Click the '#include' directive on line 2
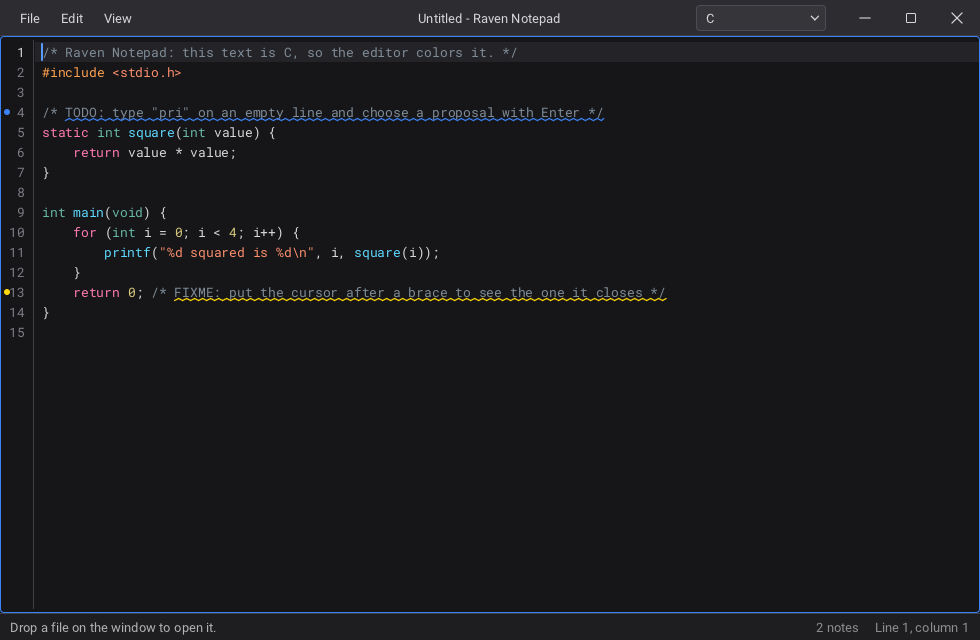The width and height of the screenshot is (980, 640). (73, 72)
